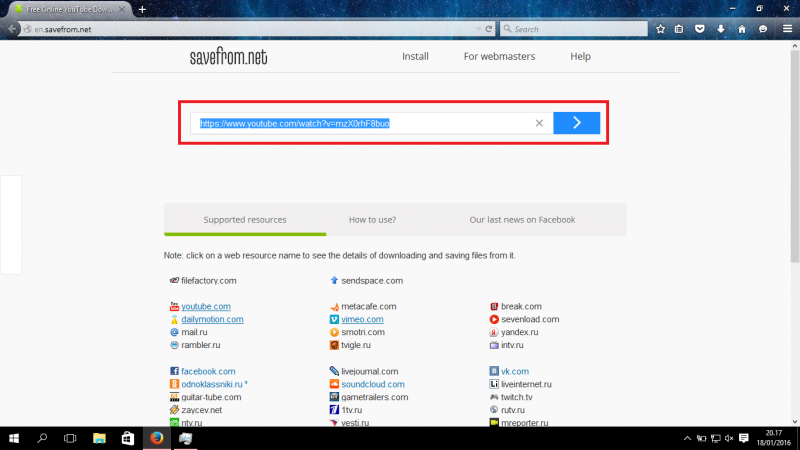Click the savefrom.net logo
The image size is (800, 450).
coord(229,56)
